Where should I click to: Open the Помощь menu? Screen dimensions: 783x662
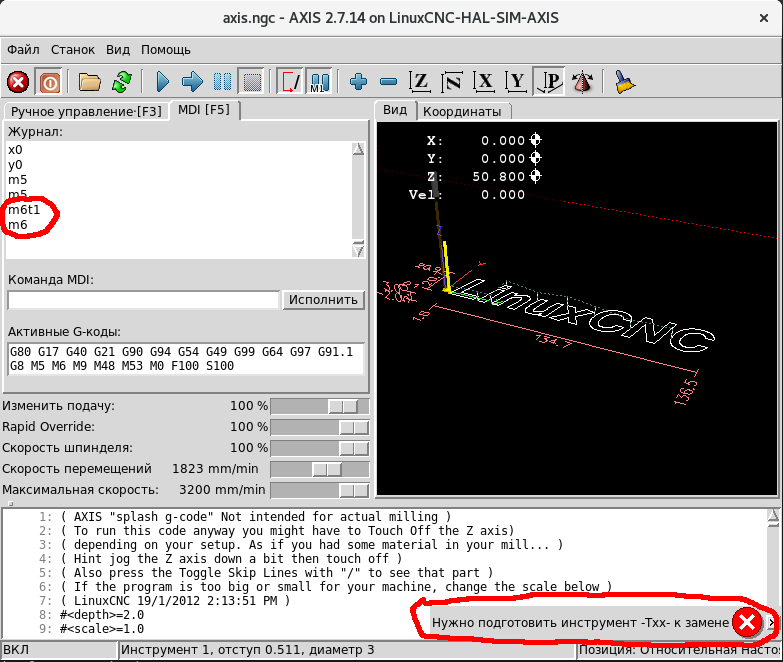(x=166, y=50)
